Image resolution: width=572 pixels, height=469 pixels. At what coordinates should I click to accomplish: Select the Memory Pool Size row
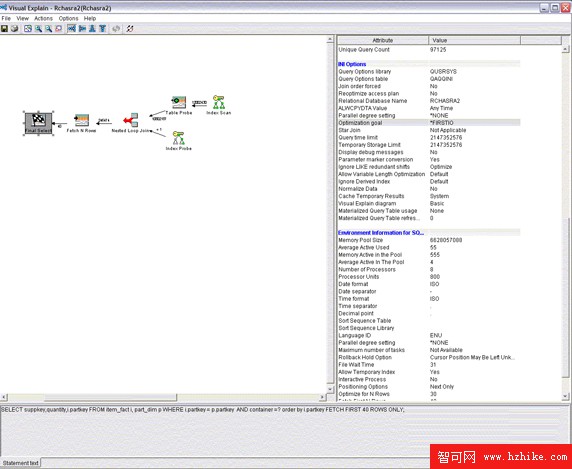click(x=429, y=240)
